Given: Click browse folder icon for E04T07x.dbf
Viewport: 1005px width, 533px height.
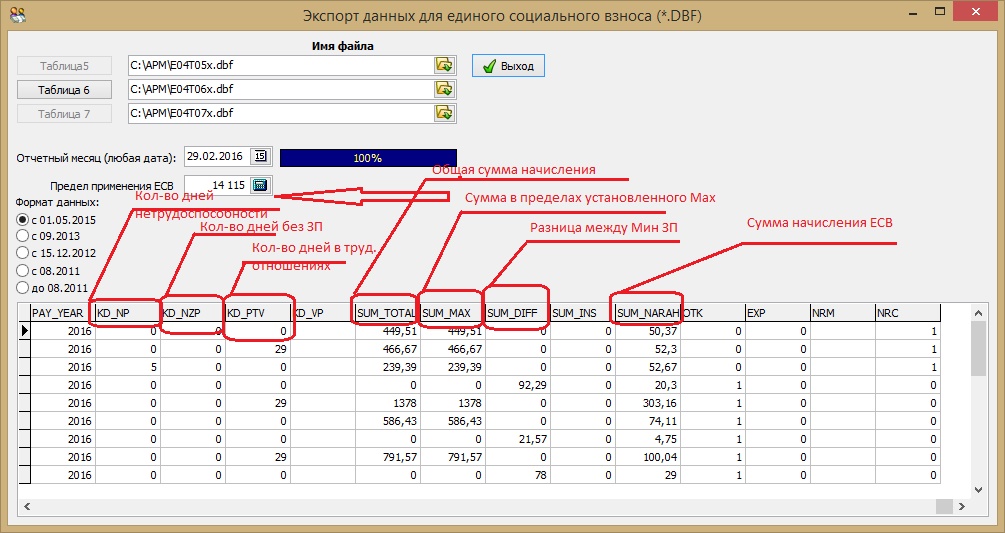Looking at the screenshot, I should coord(444,113).
